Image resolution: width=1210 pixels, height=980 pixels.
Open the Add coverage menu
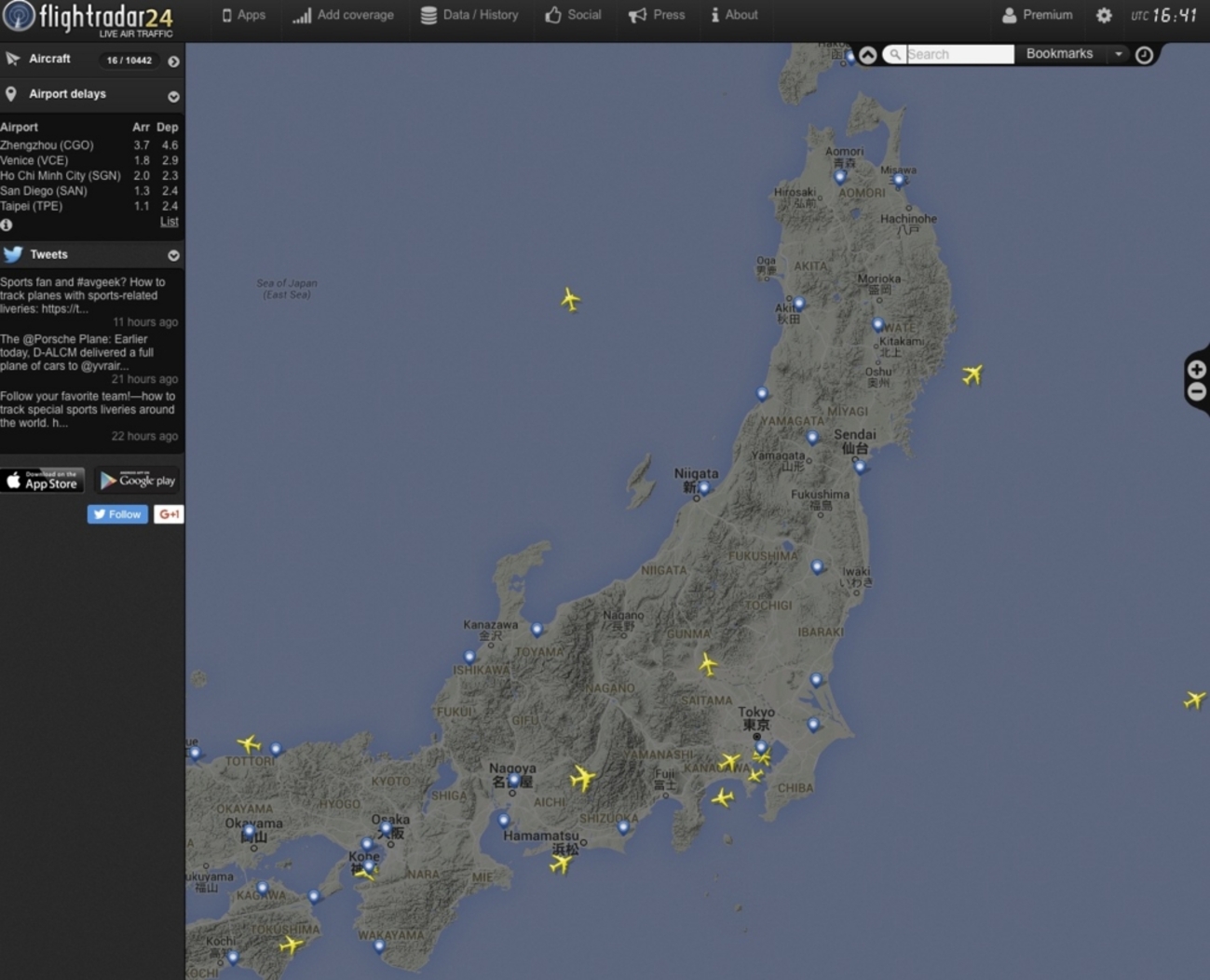tap(343, 15)
